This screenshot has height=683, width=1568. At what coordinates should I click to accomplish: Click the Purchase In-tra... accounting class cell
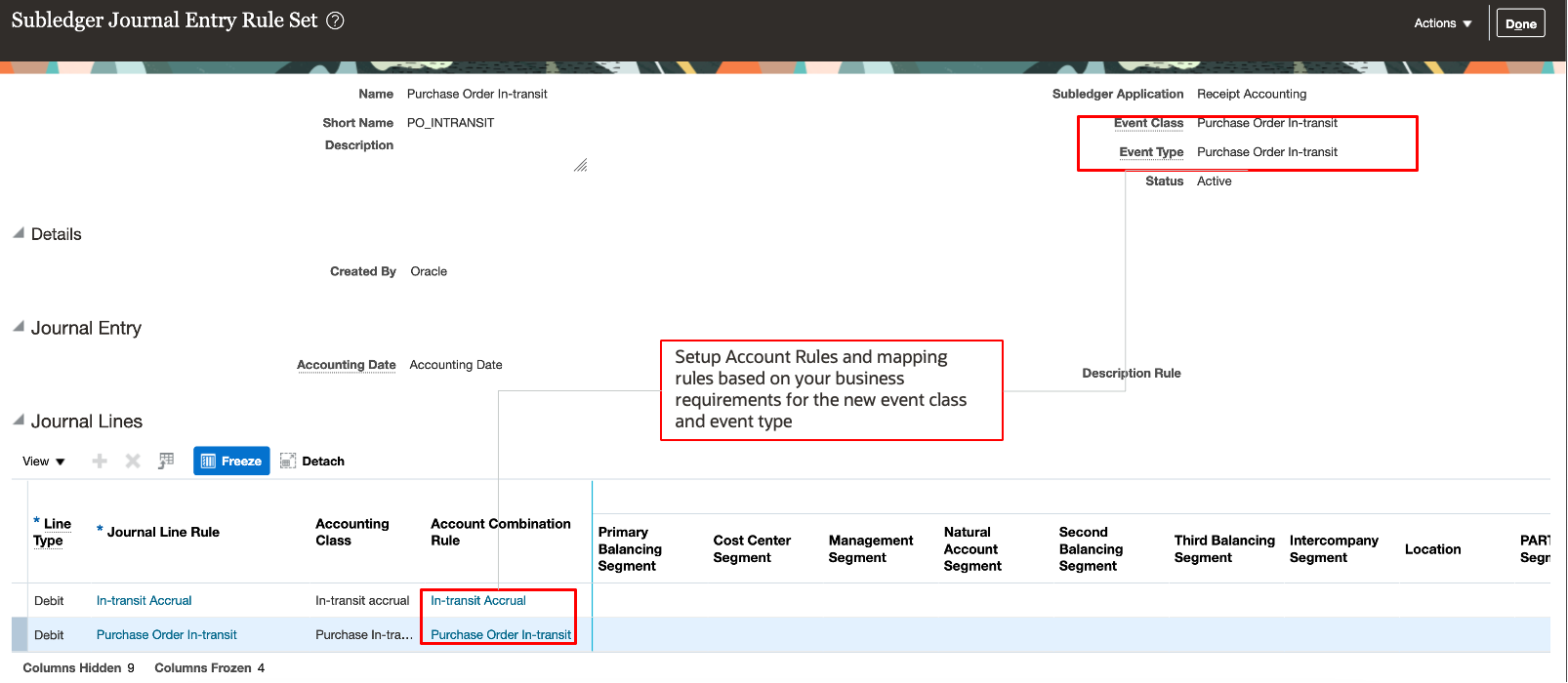tap(364, 635)
